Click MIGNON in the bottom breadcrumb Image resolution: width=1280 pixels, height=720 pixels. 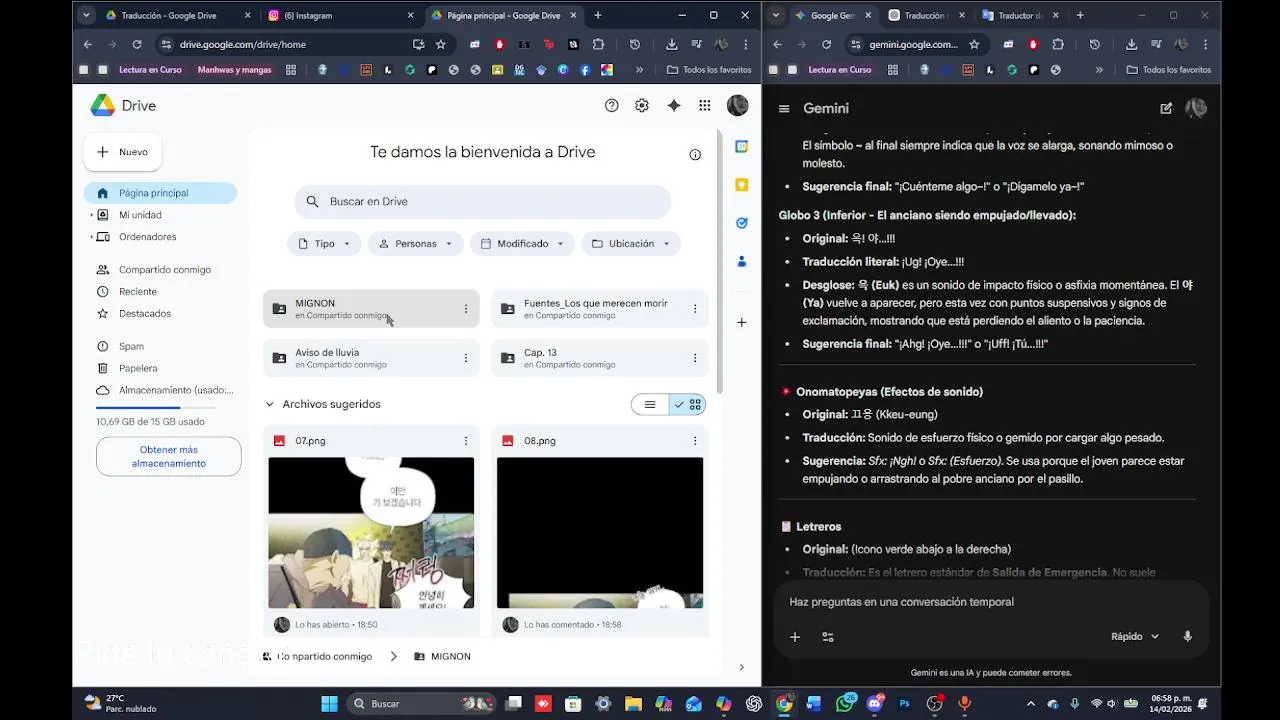[442, 657]
